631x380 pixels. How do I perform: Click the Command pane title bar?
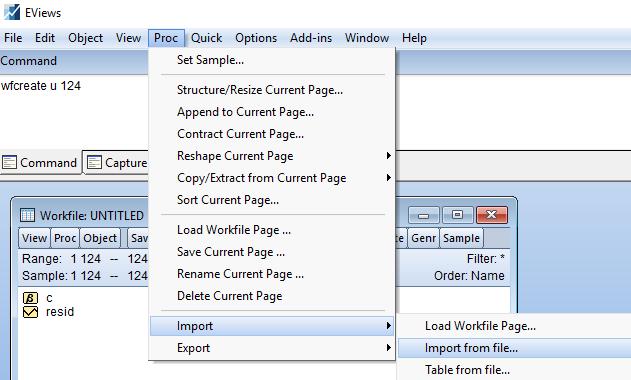74,61
